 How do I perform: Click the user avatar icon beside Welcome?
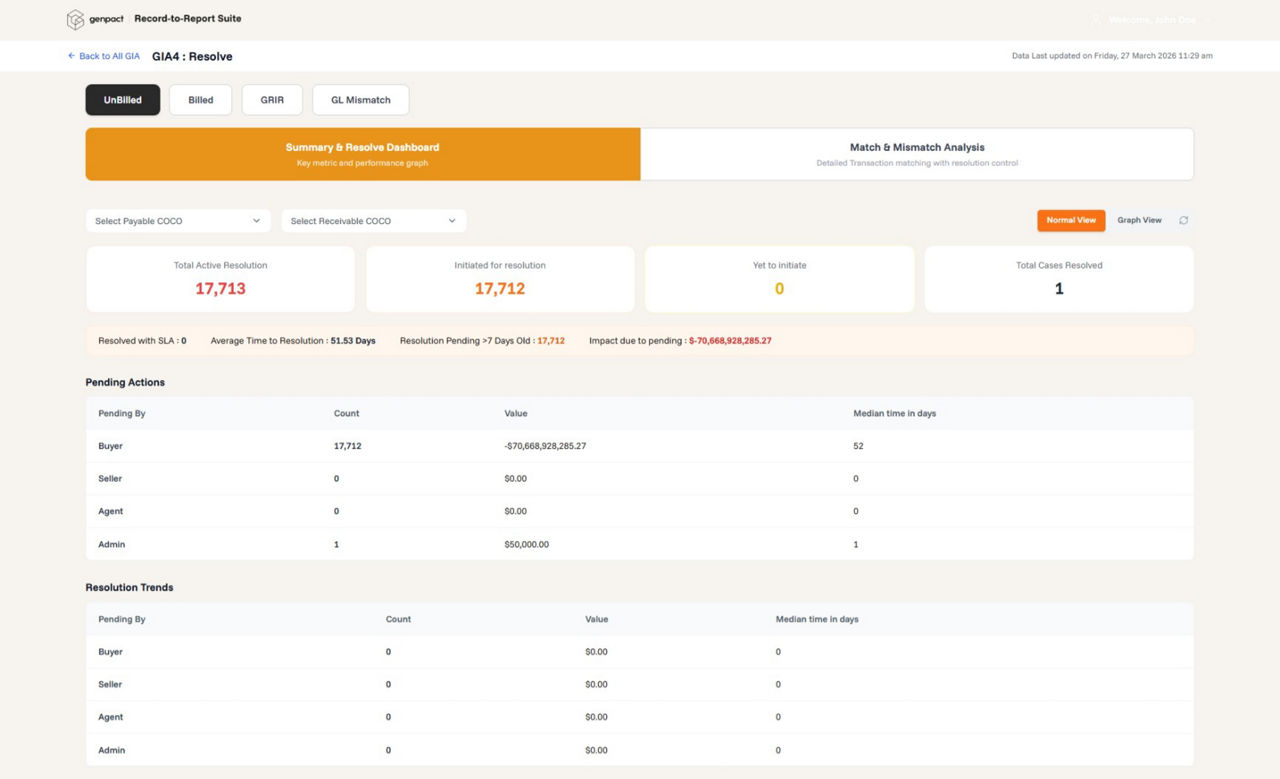[1096, 20]
